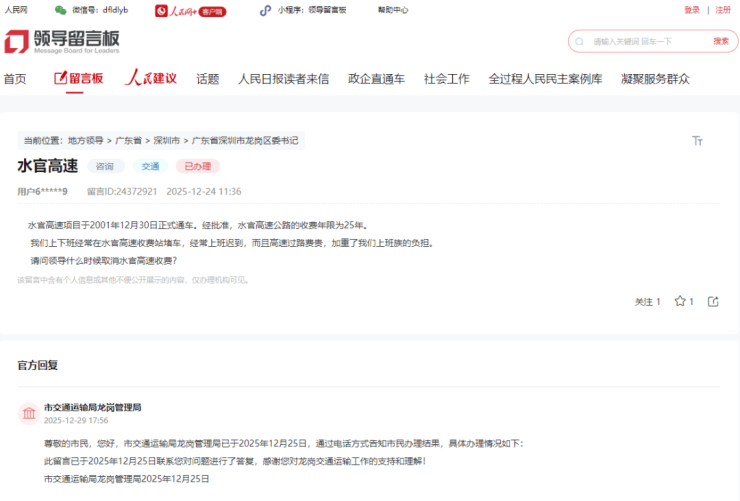This screenshot has height=501, width=740.
Task: Click 市交通运输局龙岗管理局 replier name
Action: coord(92,407)
